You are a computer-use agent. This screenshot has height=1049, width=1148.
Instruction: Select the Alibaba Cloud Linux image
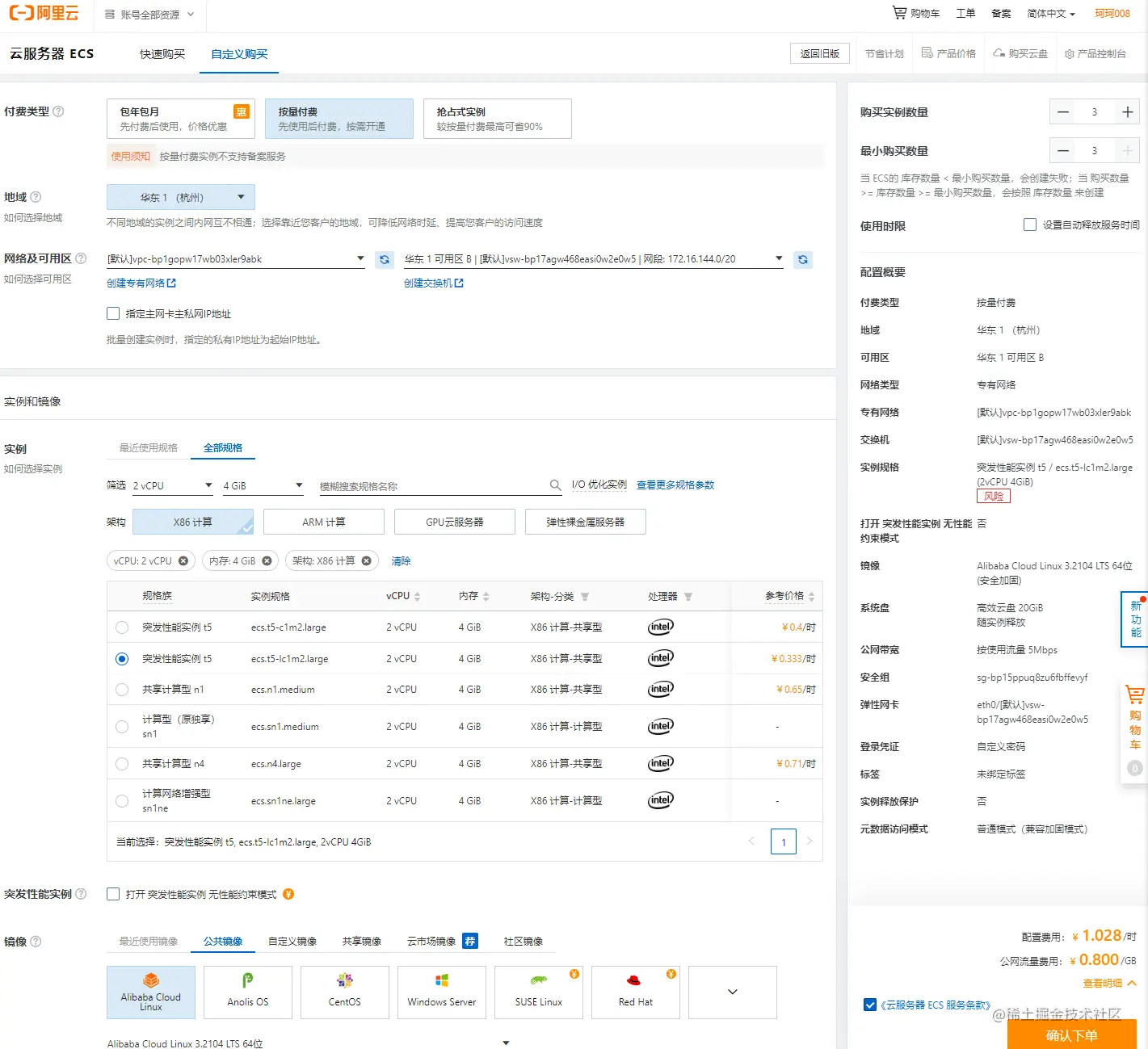pyautogui.click(x=151, y=992)
